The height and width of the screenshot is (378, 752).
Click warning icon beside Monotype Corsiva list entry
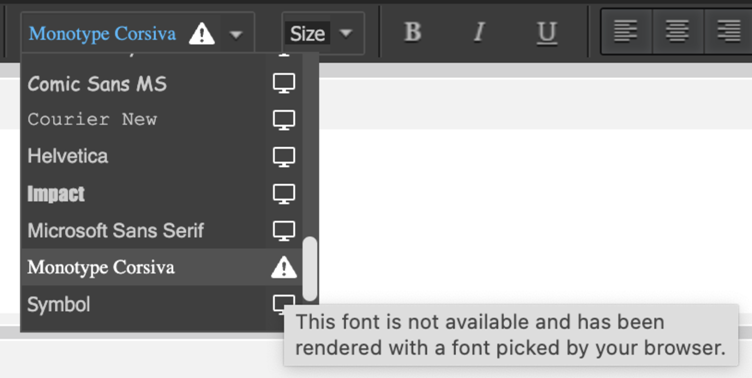tap(284, 267)
